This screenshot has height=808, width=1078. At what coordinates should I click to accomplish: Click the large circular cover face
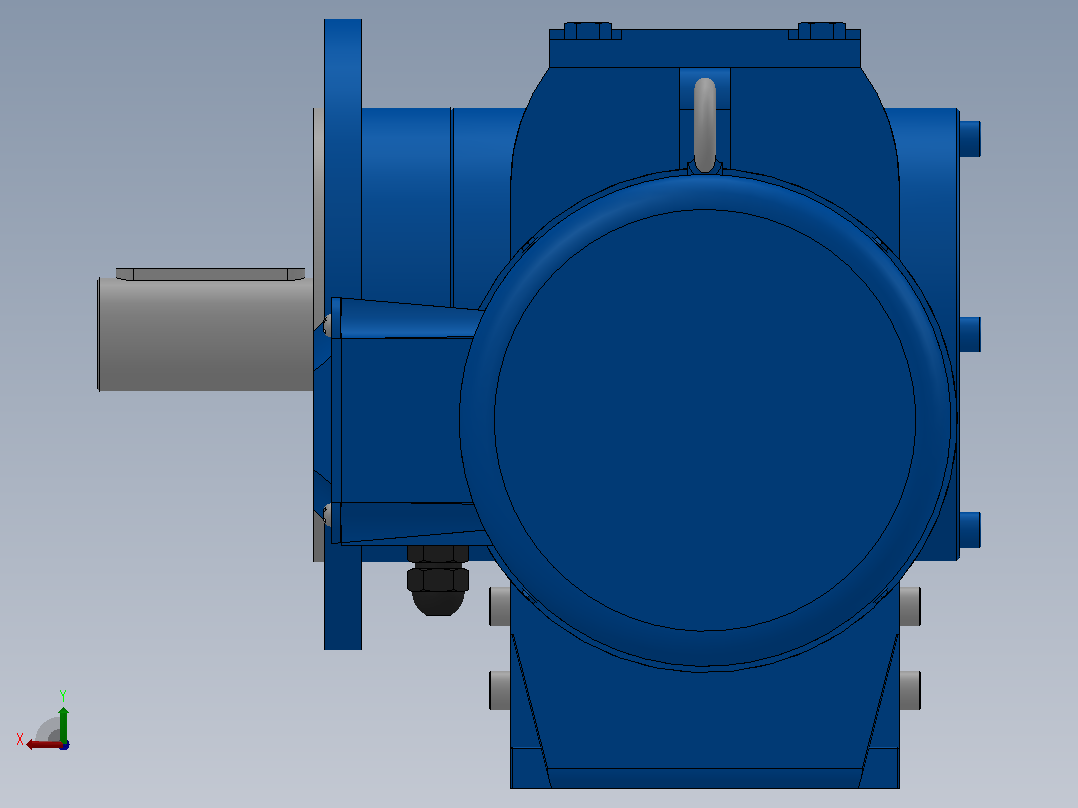click(705, 419)
